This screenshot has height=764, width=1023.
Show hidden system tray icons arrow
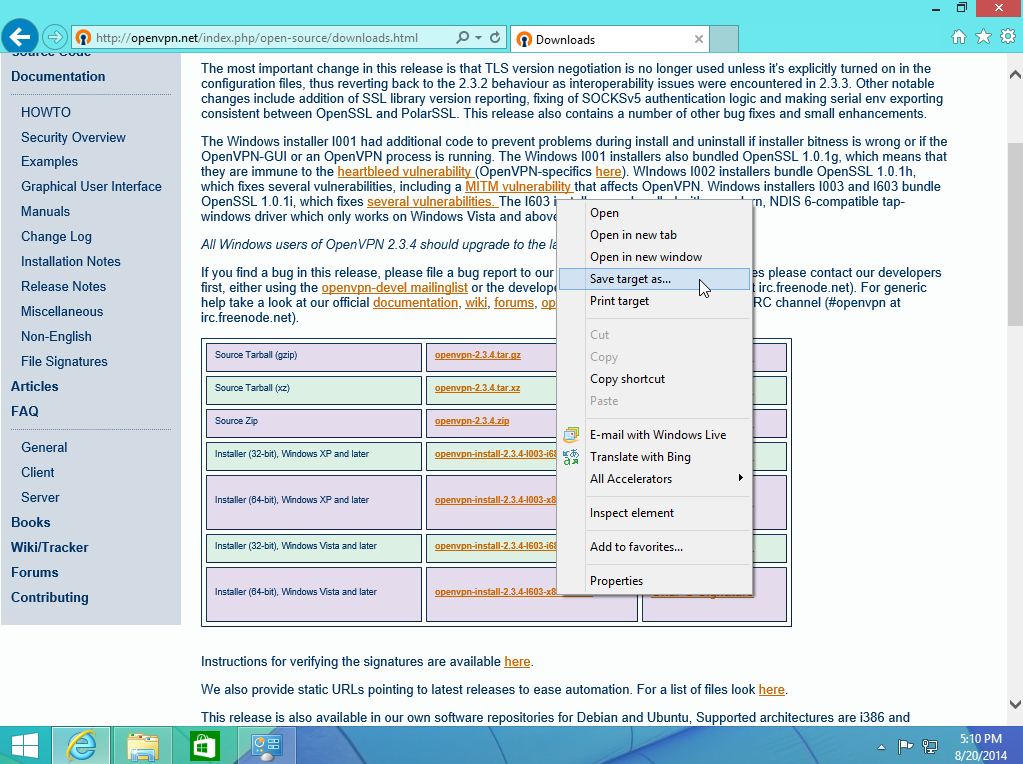pyautogui.click(x=881, y=747)
